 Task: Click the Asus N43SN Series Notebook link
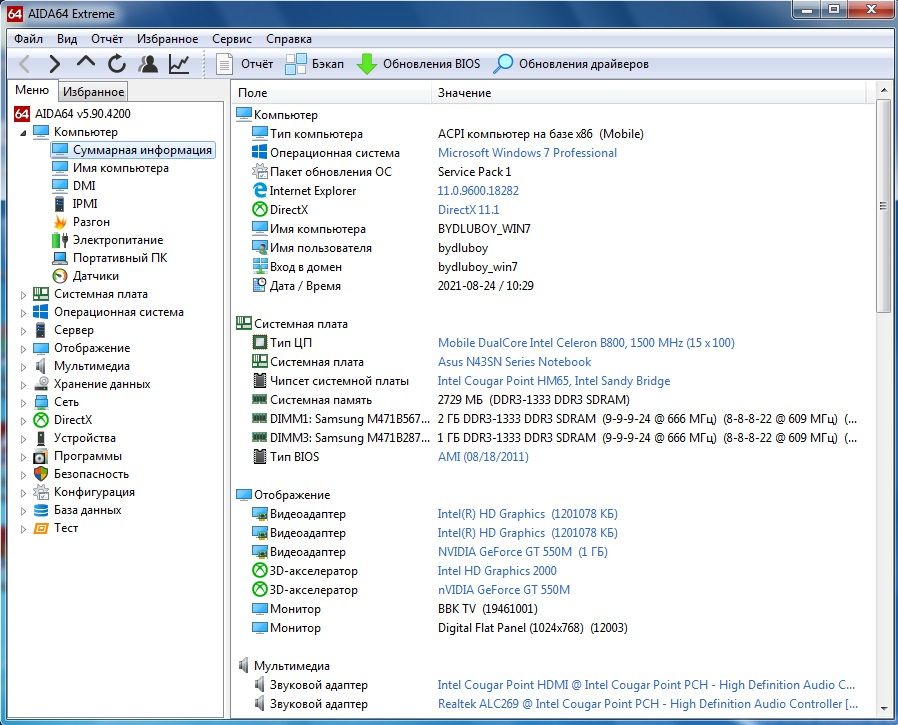514,362
